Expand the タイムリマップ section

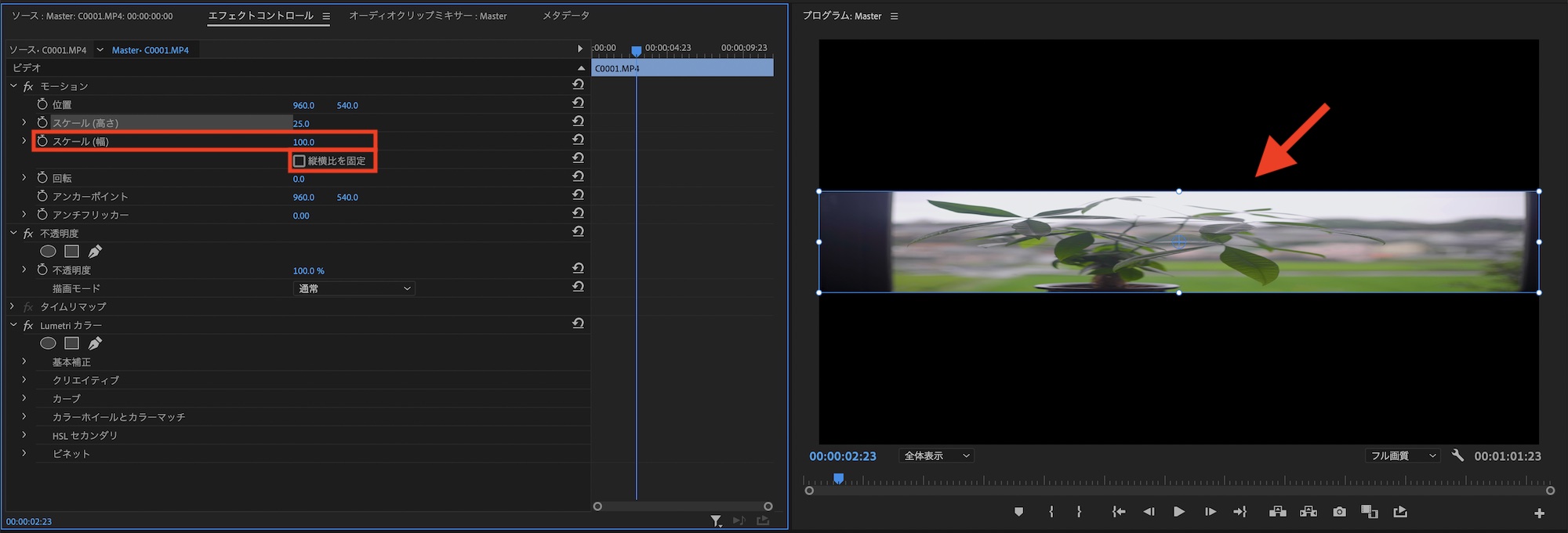13,306
